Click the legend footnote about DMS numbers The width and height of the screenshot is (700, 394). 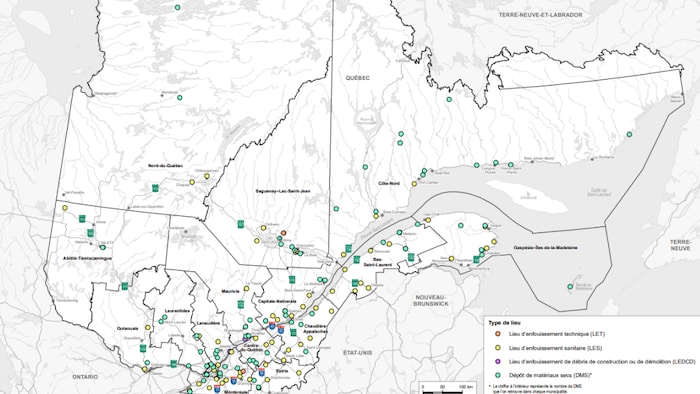[535, 388]
